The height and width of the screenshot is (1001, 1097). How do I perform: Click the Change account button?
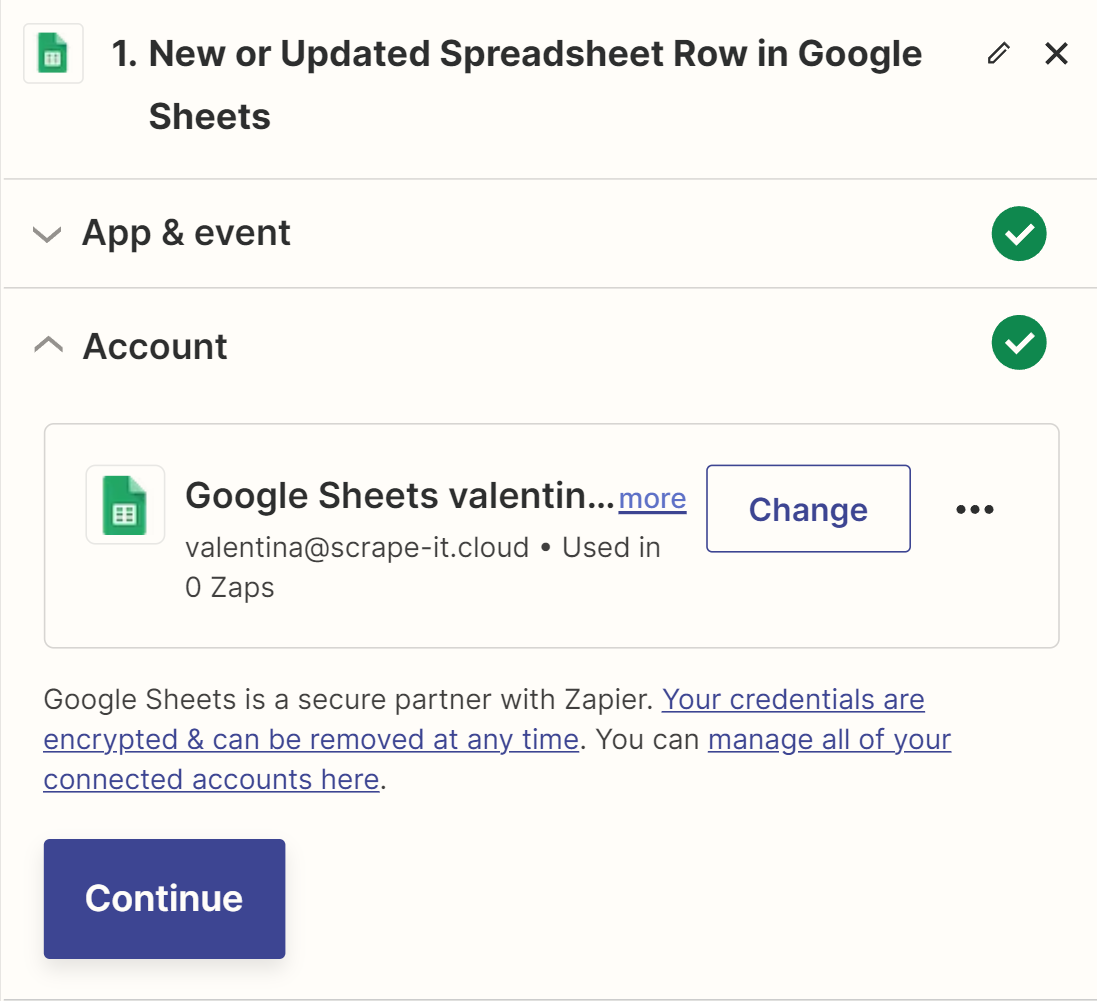click(808, 509)
